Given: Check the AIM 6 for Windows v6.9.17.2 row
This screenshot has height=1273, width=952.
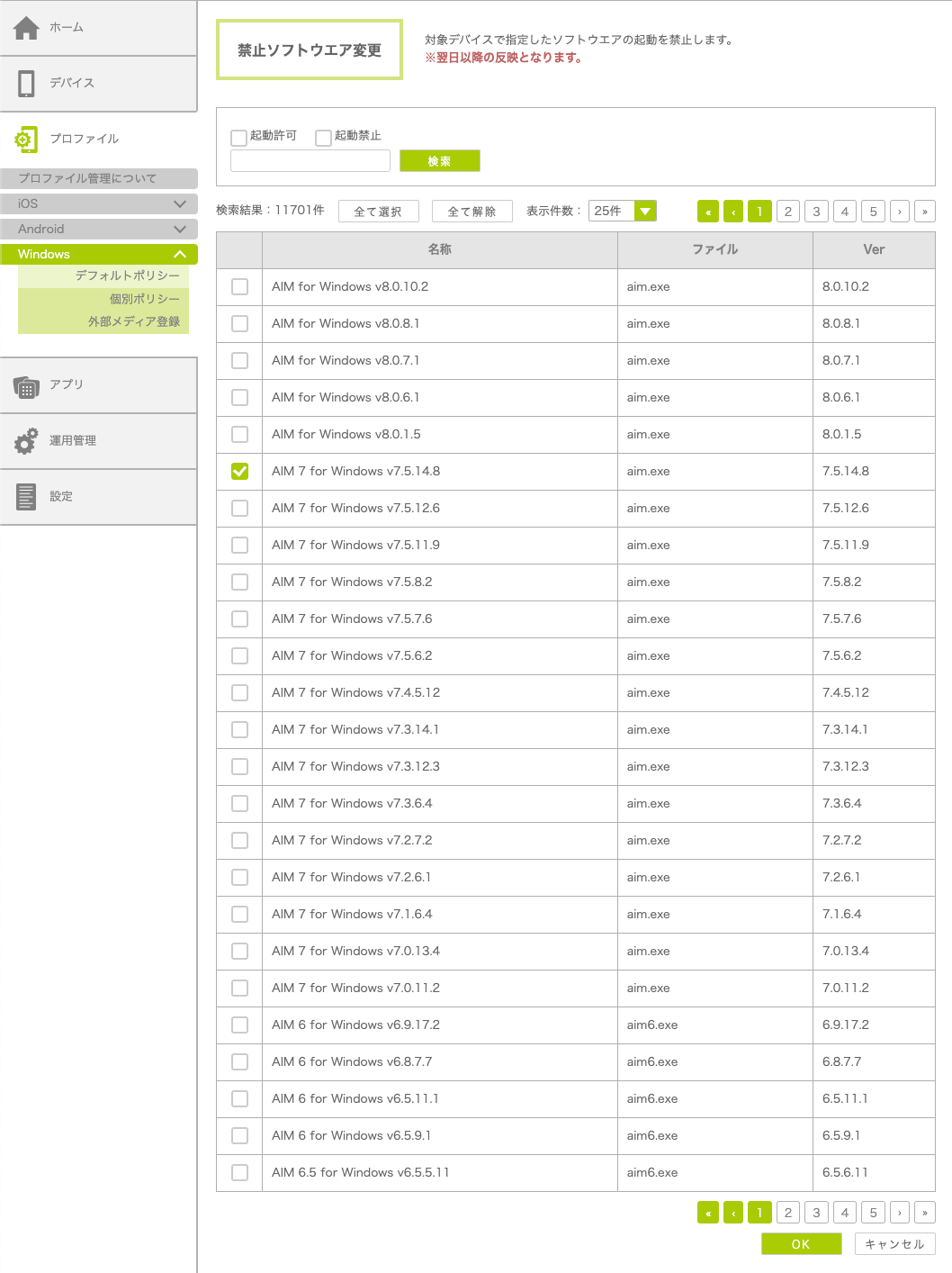Looking at the screenshot, I should click(239, 1025).
